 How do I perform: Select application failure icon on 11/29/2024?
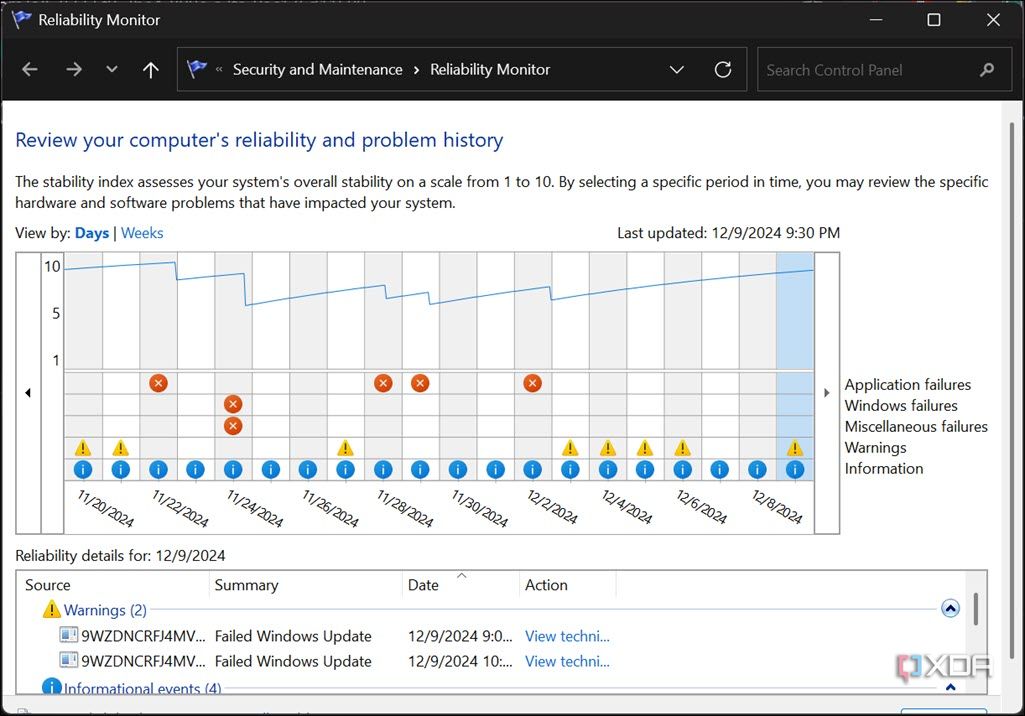420,383
